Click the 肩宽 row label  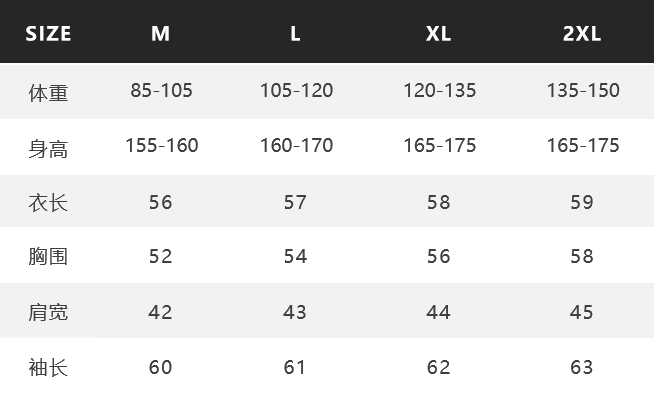click(x=48, y=312)
